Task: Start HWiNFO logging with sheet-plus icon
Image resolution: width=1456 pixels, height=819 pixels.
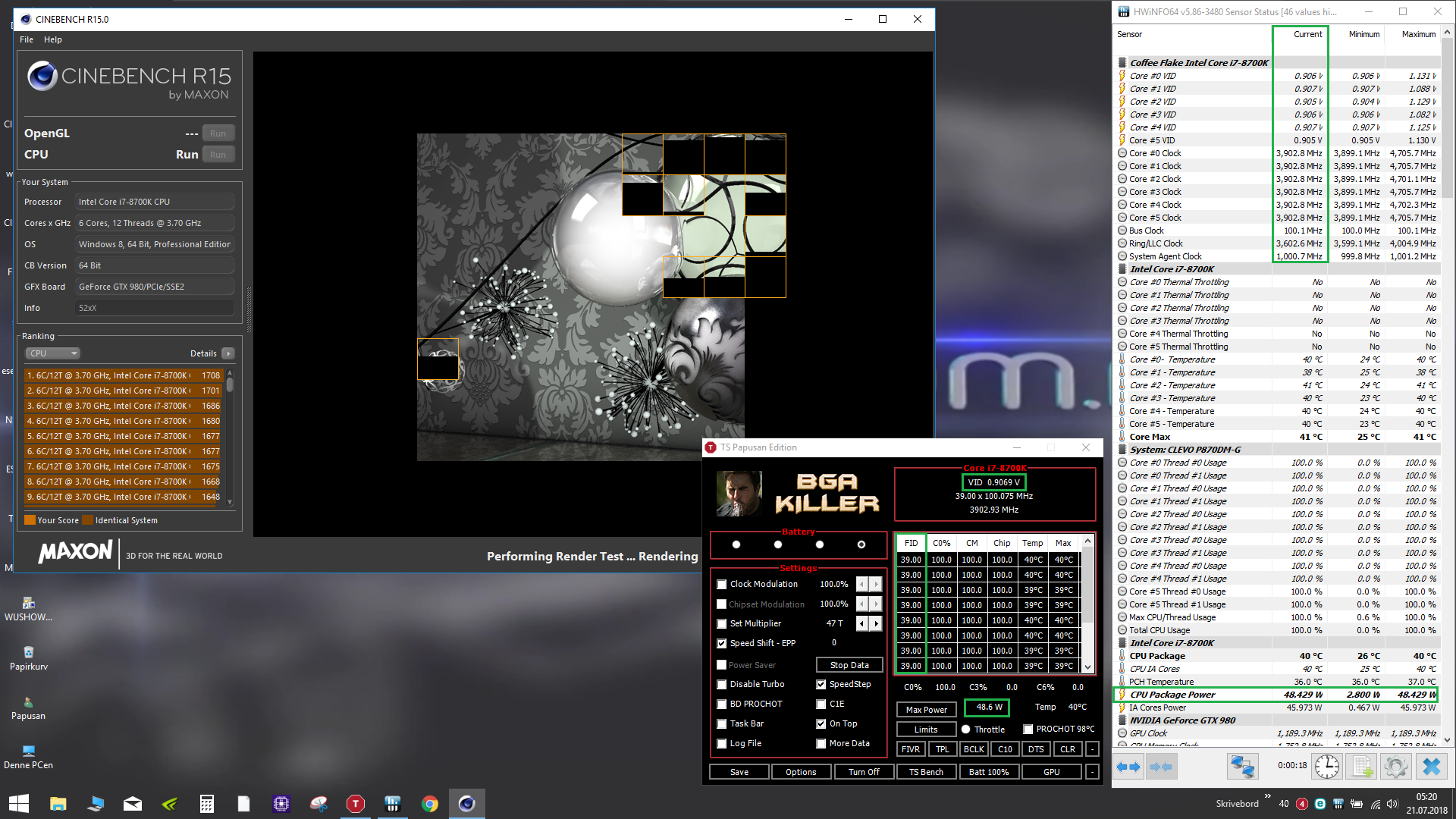Action: [1362, 767]
